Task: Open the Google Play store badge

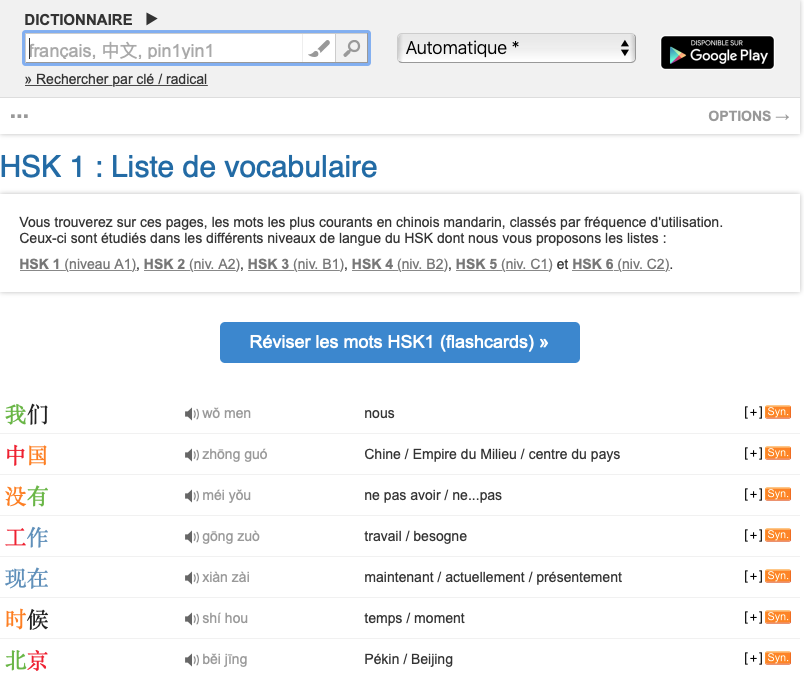Action: (x=717, y=52)
